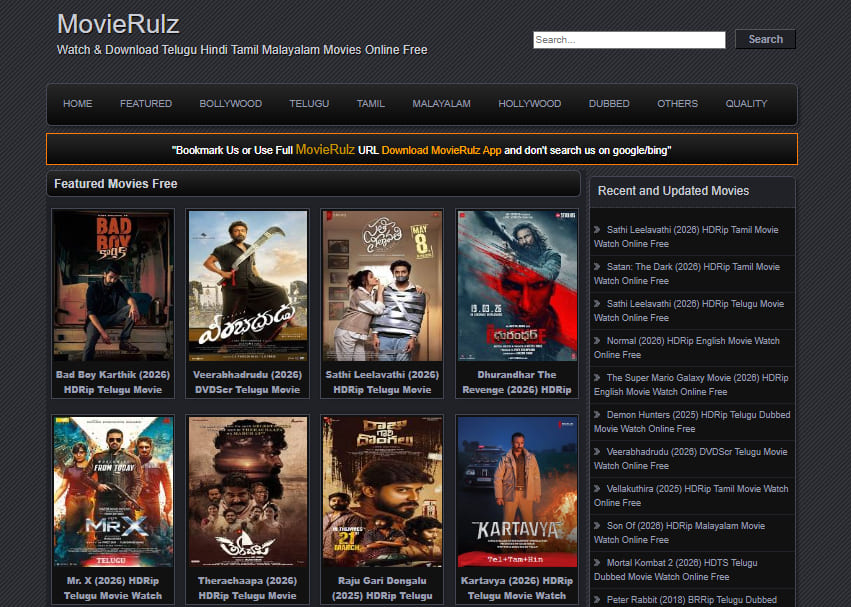Click Dhurandhar The Revenge (2026) title link
This screenshot has width=851, height=607.
(517, 382)
